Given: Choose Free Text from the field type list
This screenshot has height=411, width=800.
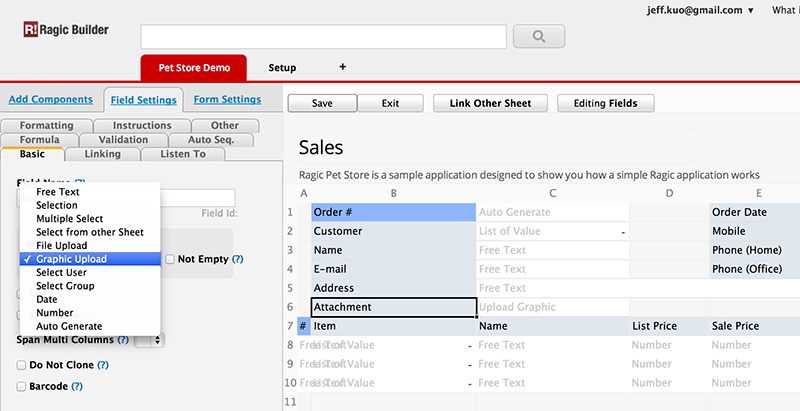Looking at the screenshot, I should coord(90,192).
